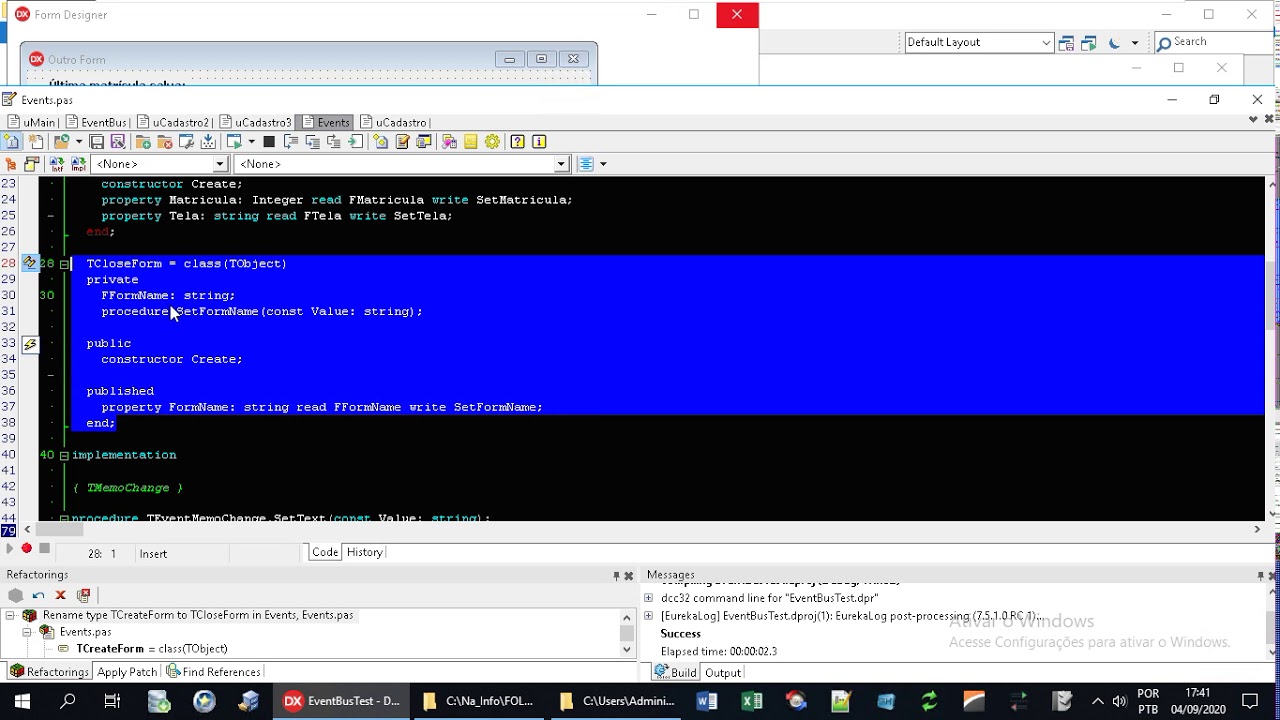Image resolution: width=1280 pixels, height=720 pixels.
Task: Open the Default Layout dropdown
Action: point(1046,42)
